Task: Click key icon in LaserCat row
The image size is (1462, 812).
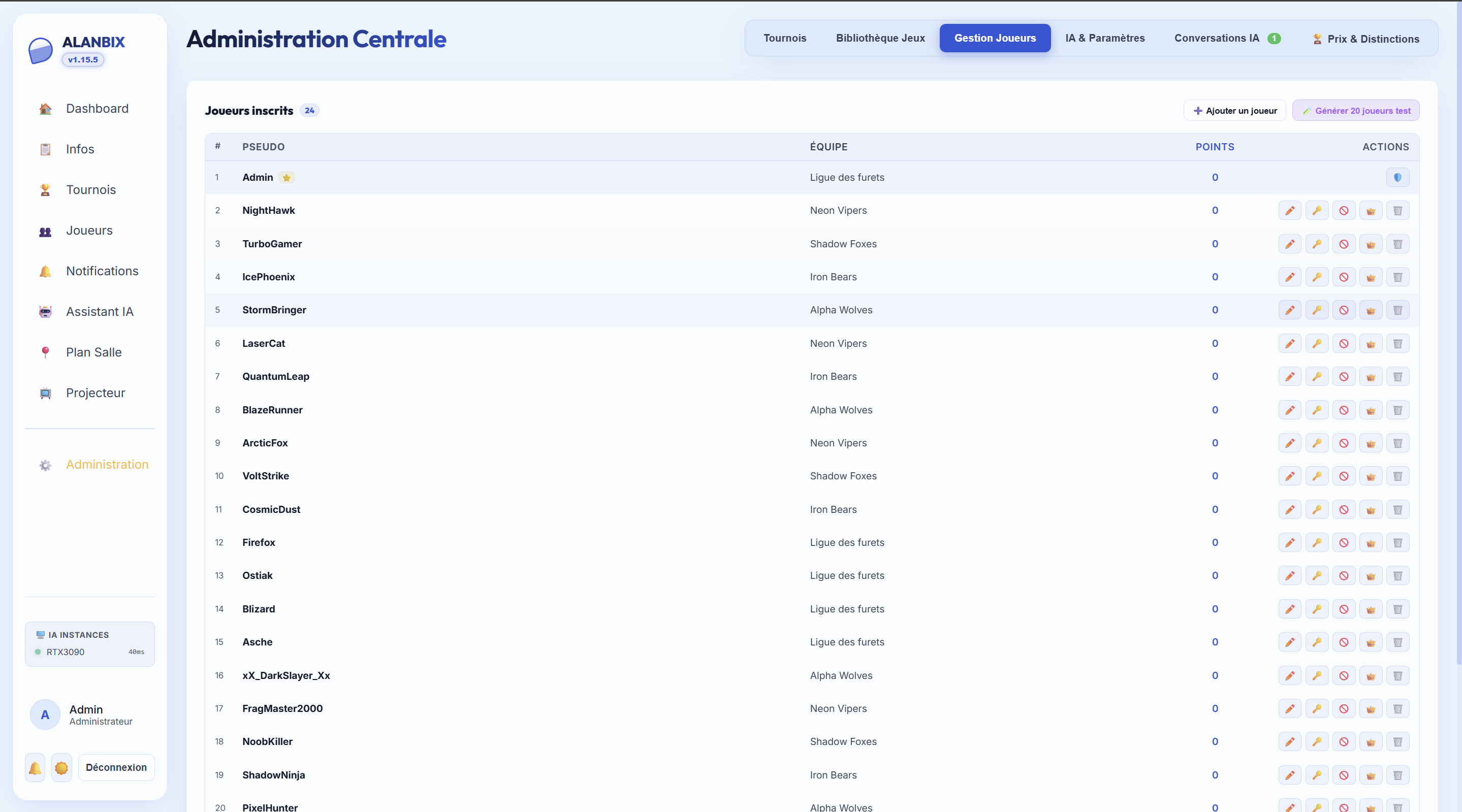Action: click(x=1317, y=343)
